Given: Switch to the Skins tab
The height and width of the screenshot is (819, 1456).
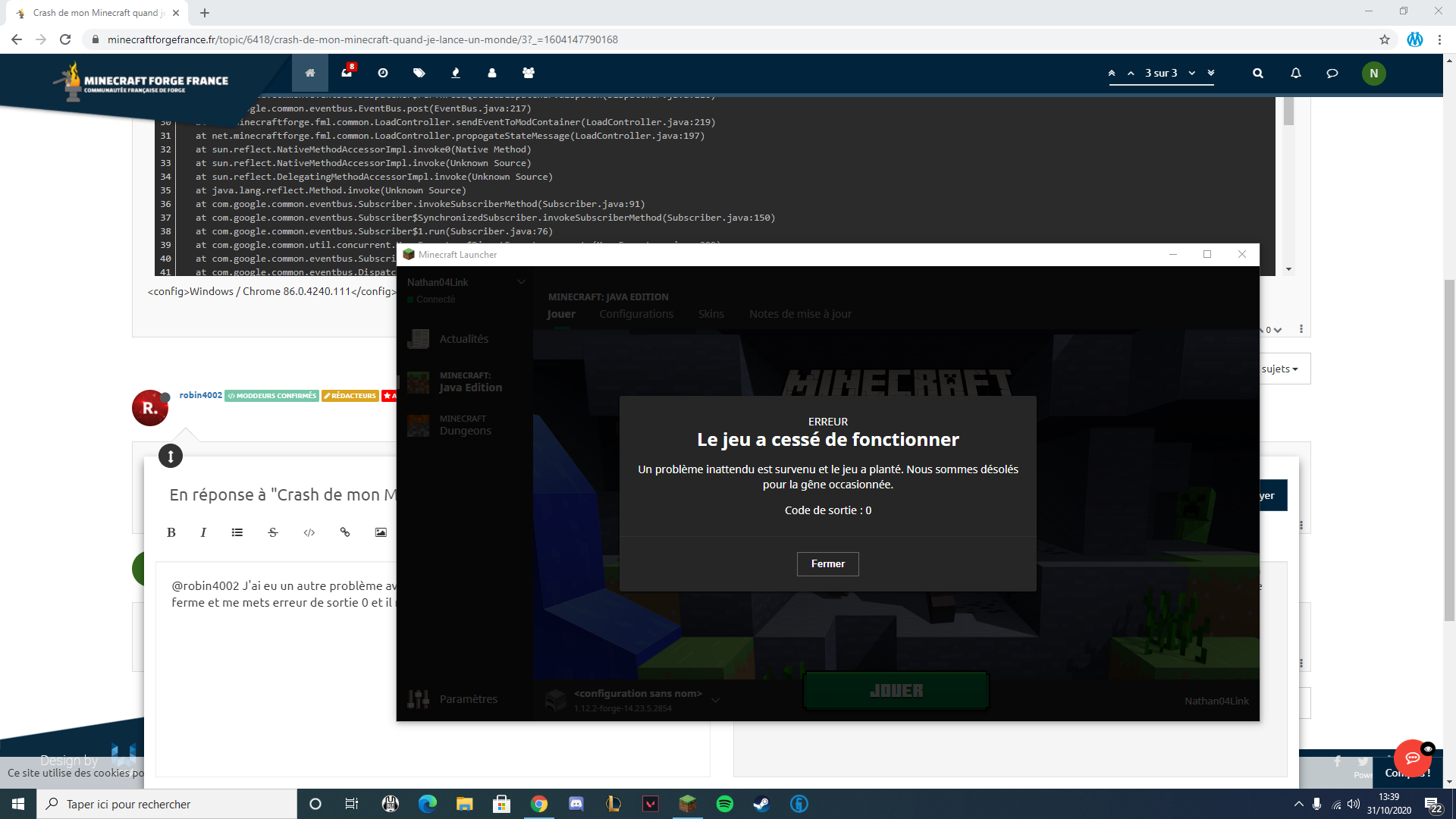Looking at the screenshot, I should point(711,314).
